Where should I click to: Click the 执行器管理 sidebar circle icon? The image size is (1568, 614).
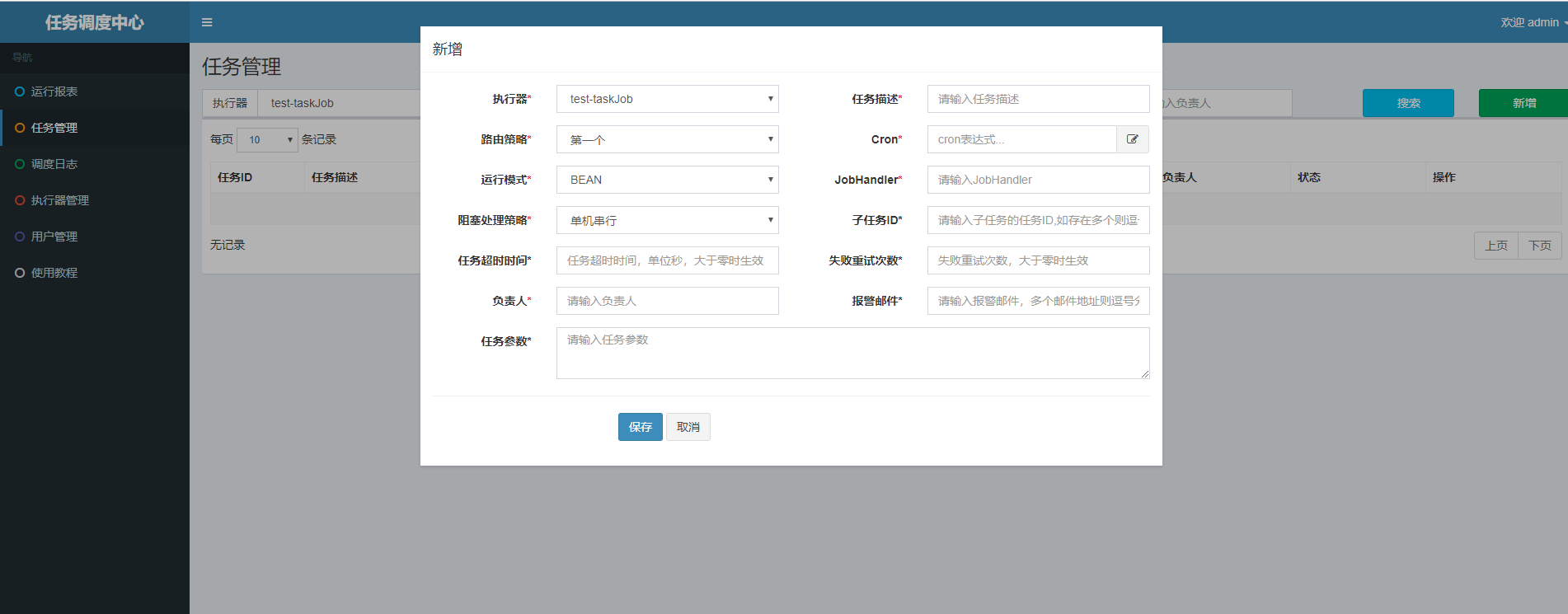(x=20, y=200)
